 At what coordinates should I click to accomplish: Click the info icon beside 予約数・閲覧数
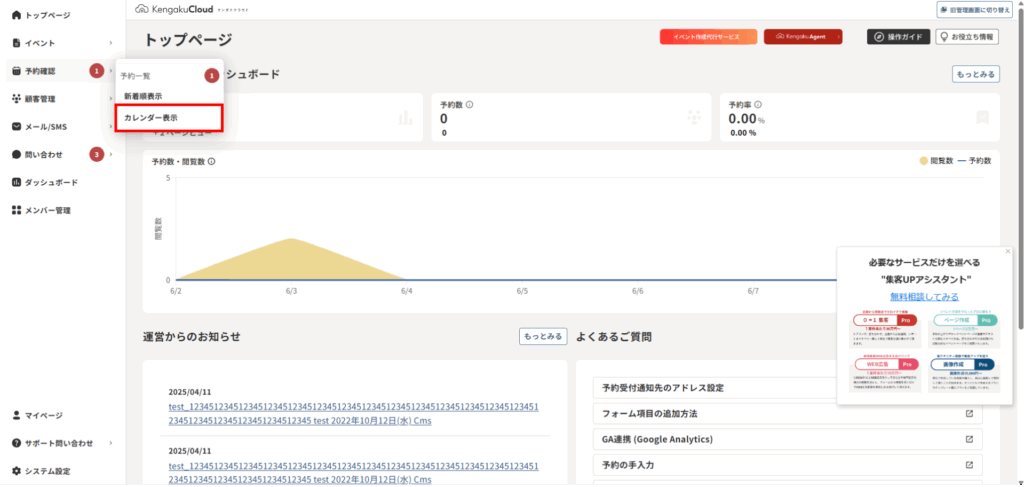tap(212, 161)
